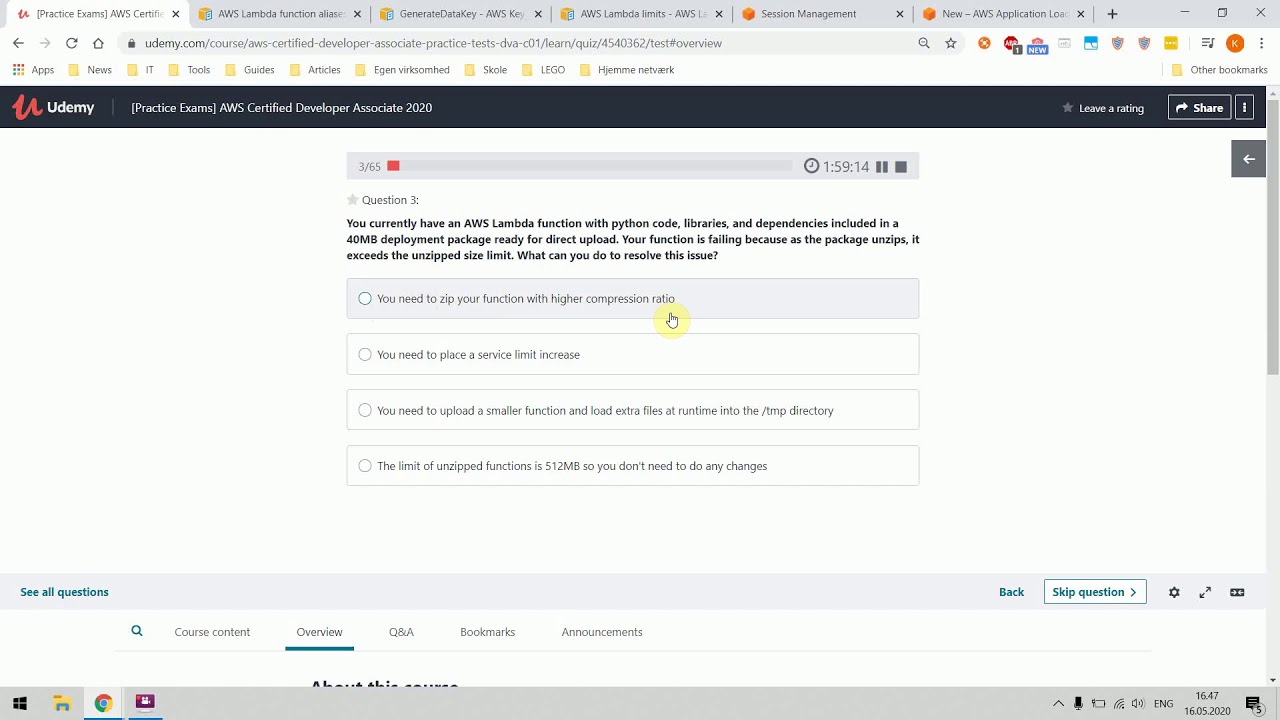Screen dimensions: 1280x720
Task: Bookmark this page with star icon
Action: coord(951,43)
